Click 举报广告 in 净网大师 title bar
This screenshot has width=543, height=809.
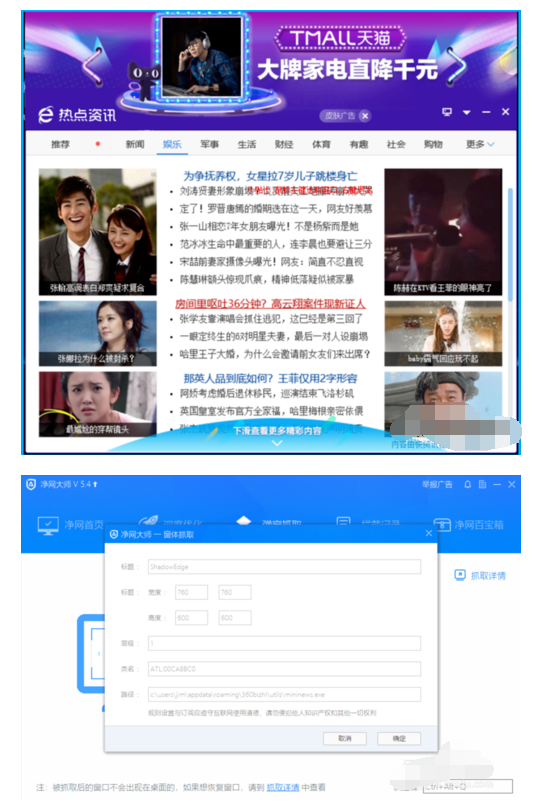[437, 484]
